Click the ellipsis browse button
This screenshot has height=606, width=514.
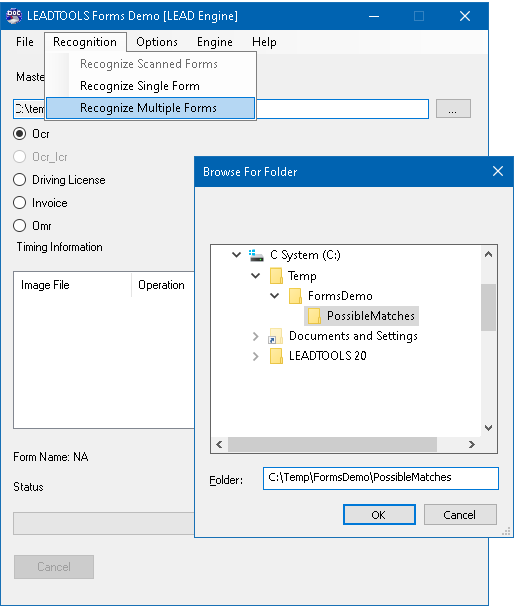coord(453,109)
